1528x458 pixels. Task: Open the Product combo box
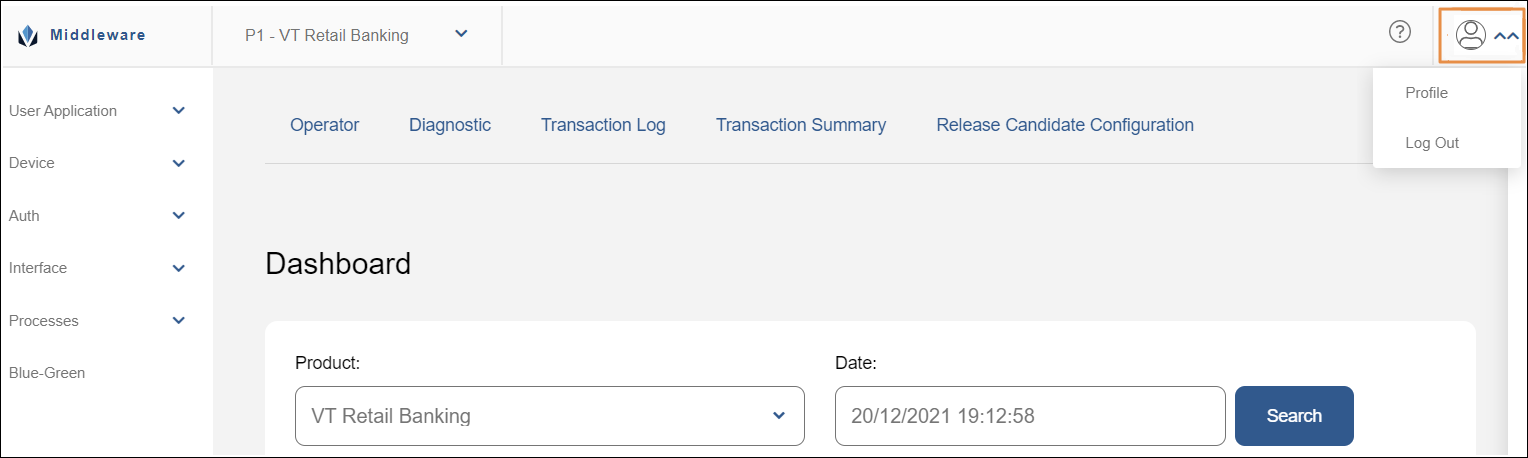pos(549,416)
